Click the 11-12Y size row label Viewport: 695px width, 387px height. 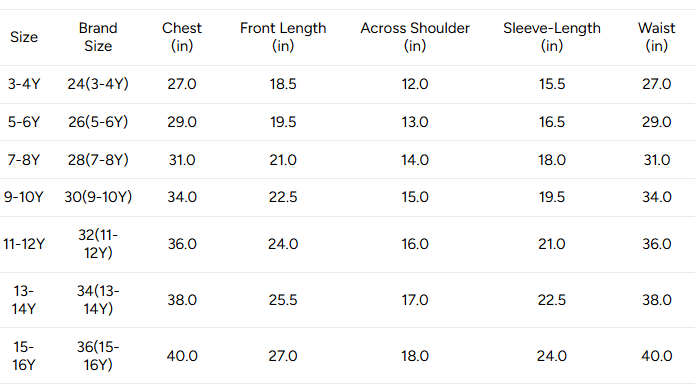coord(24,244)
